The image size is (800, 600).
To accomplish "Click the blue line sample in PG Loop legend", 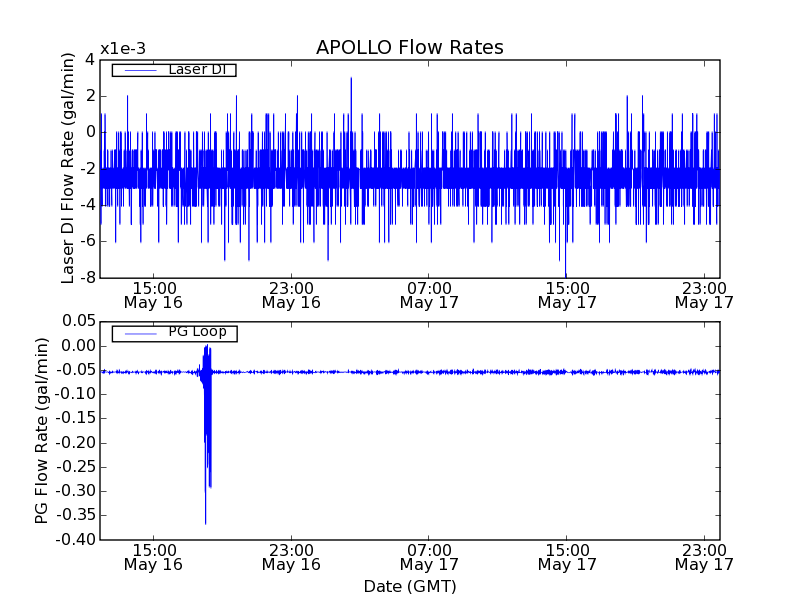I will click(x=139, y=333).
